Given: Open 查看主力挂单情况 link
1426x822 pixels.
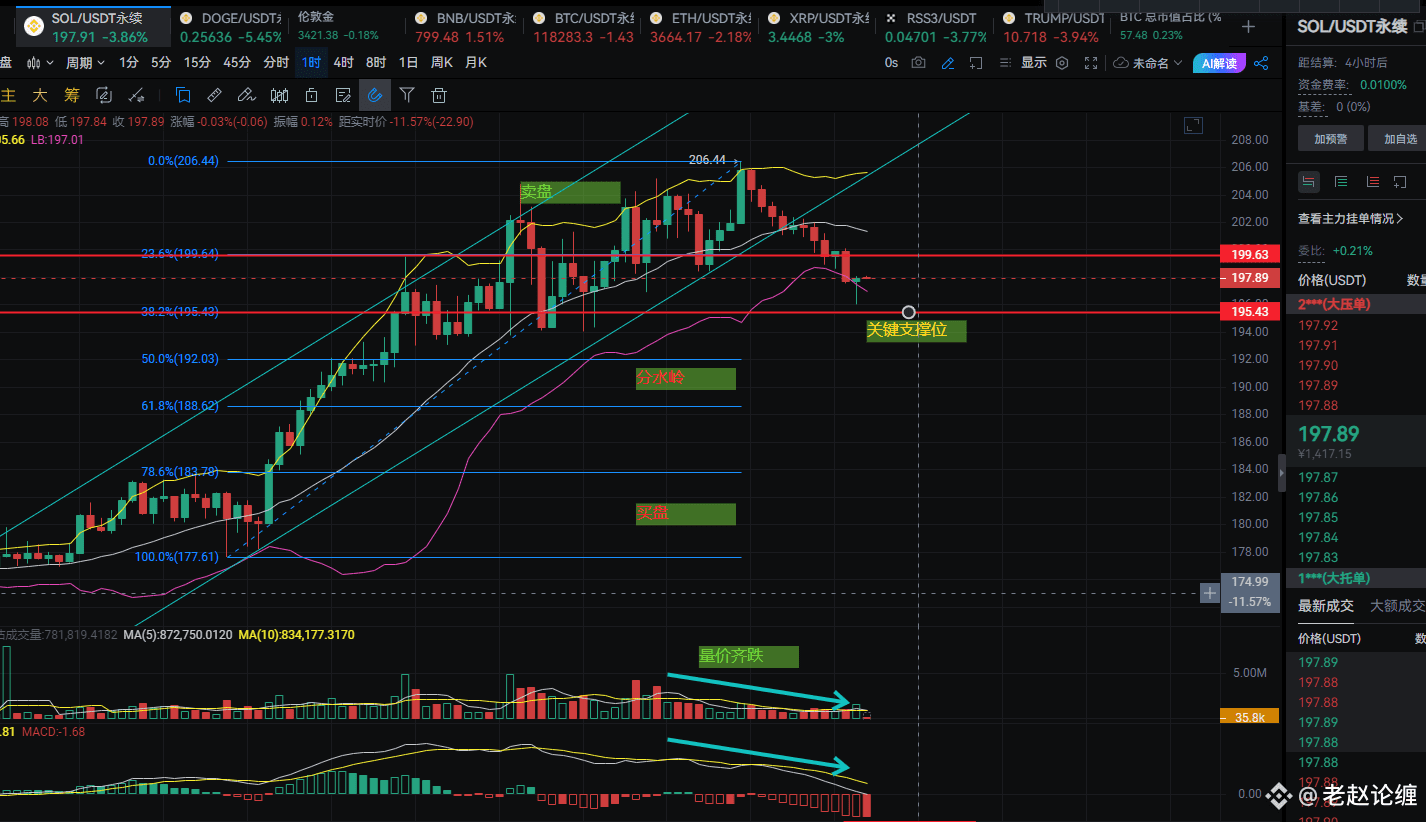Looking at the screenshot, I should point(1350,218).
